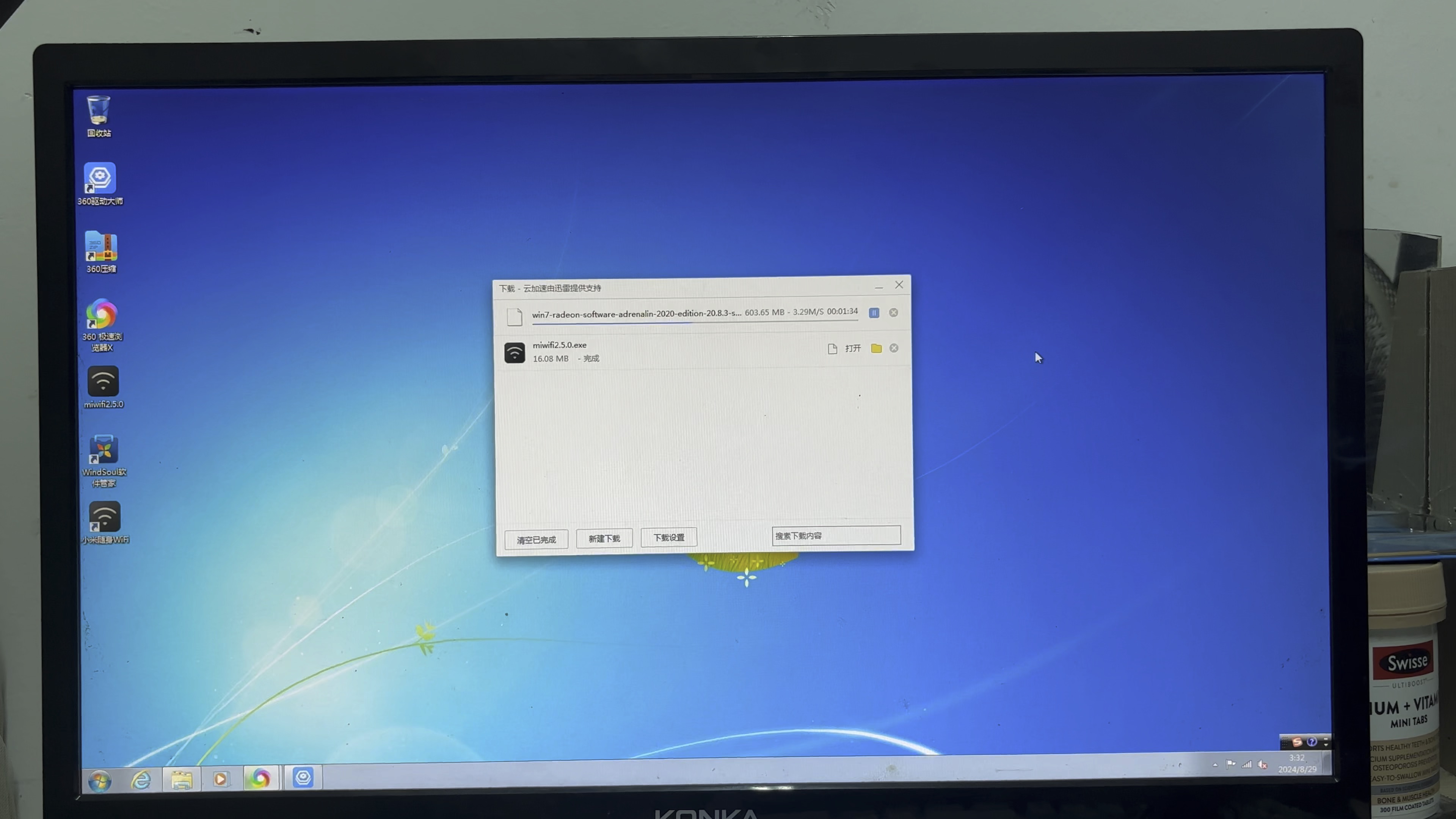Click the 清空已完成 button

point(536,540)
